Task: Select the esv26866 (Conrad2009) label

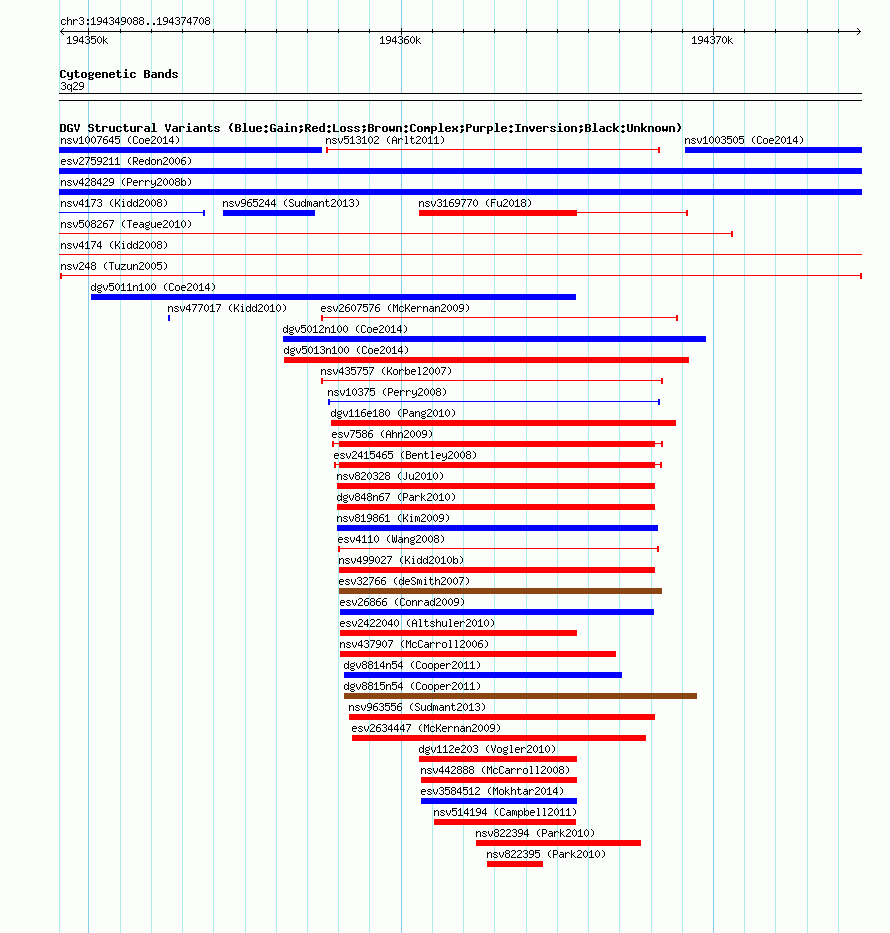Action: (x=402, y=602)
